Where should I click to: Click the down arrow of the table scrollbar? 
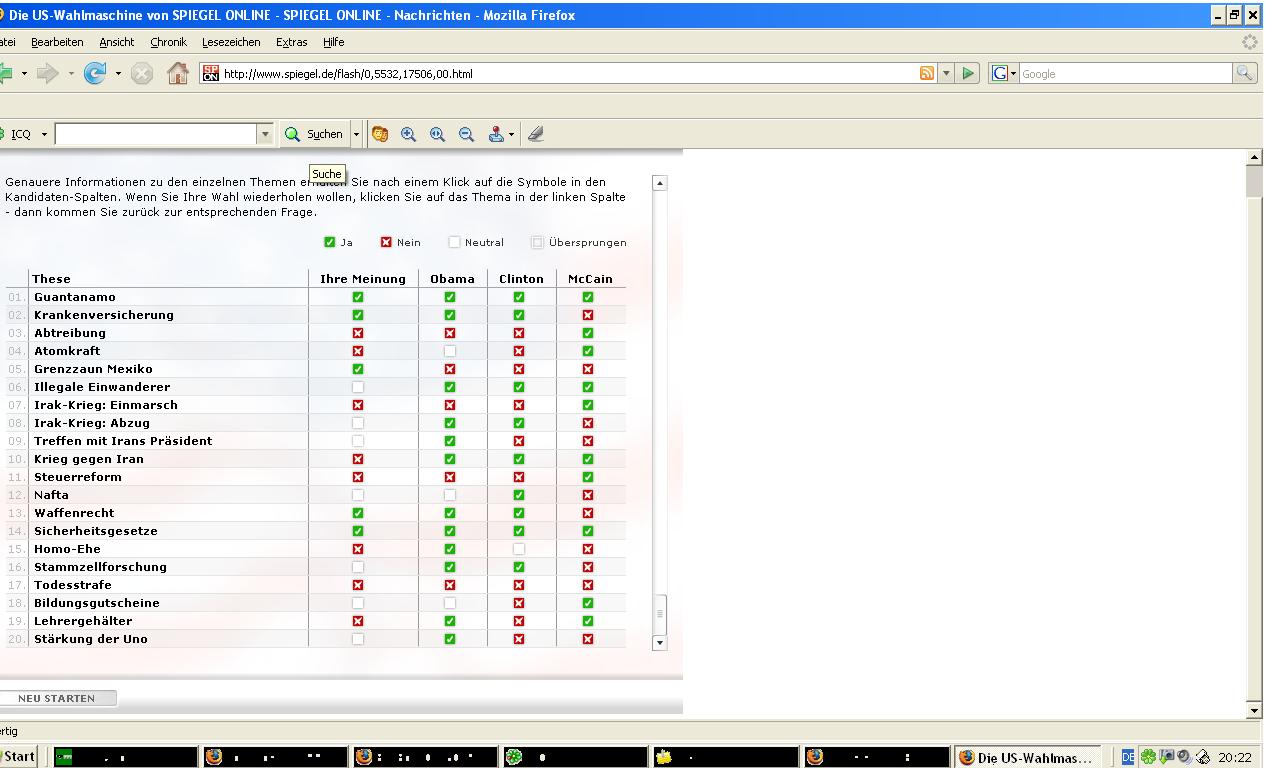click(659, 643)
